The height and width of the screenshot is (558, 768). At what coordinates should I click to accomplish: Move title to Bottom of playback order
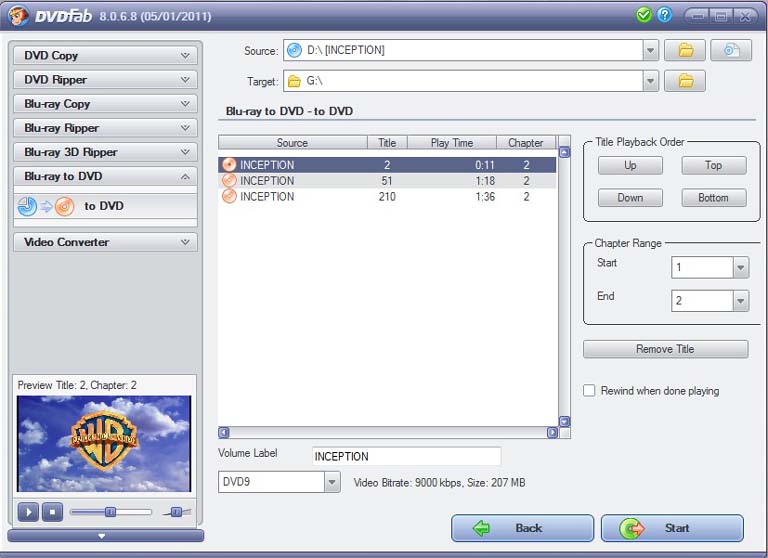tap(714, 197)
